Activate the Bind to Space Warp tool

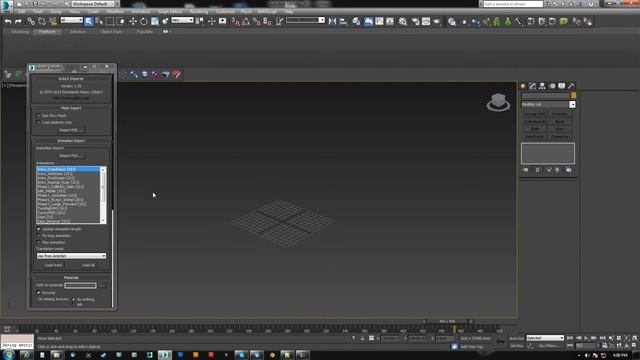coord(53,21)
